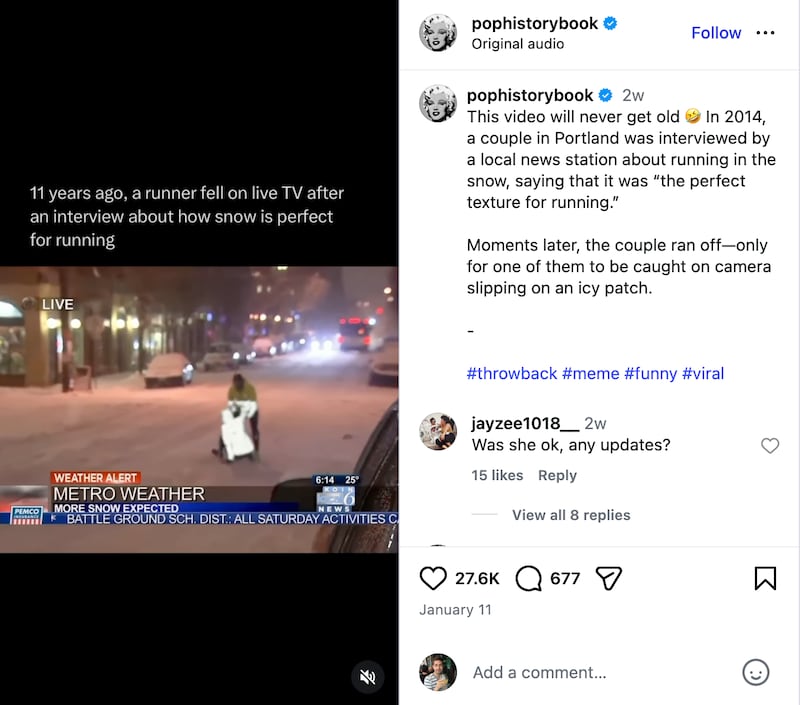The image size is (800, 705).
Task: Open comments via speech bubble icon
Action: 528,578
